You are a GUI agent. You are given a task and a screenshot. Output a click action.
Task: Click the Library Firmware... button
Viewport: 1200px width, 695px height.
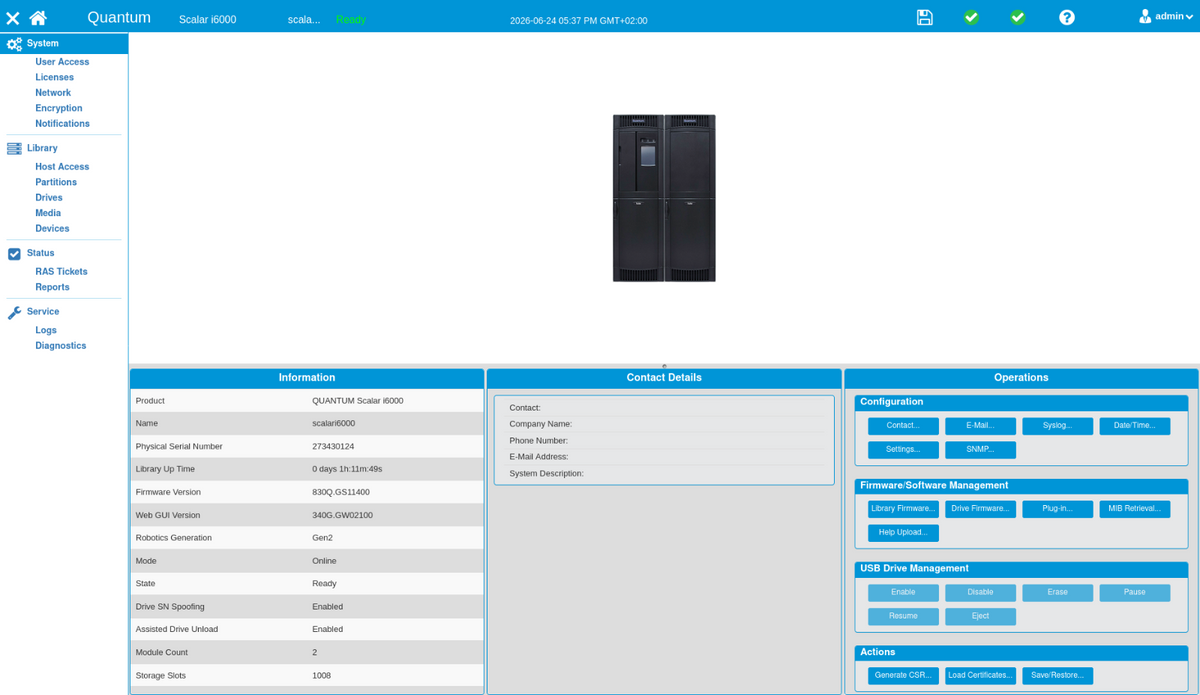903,509
